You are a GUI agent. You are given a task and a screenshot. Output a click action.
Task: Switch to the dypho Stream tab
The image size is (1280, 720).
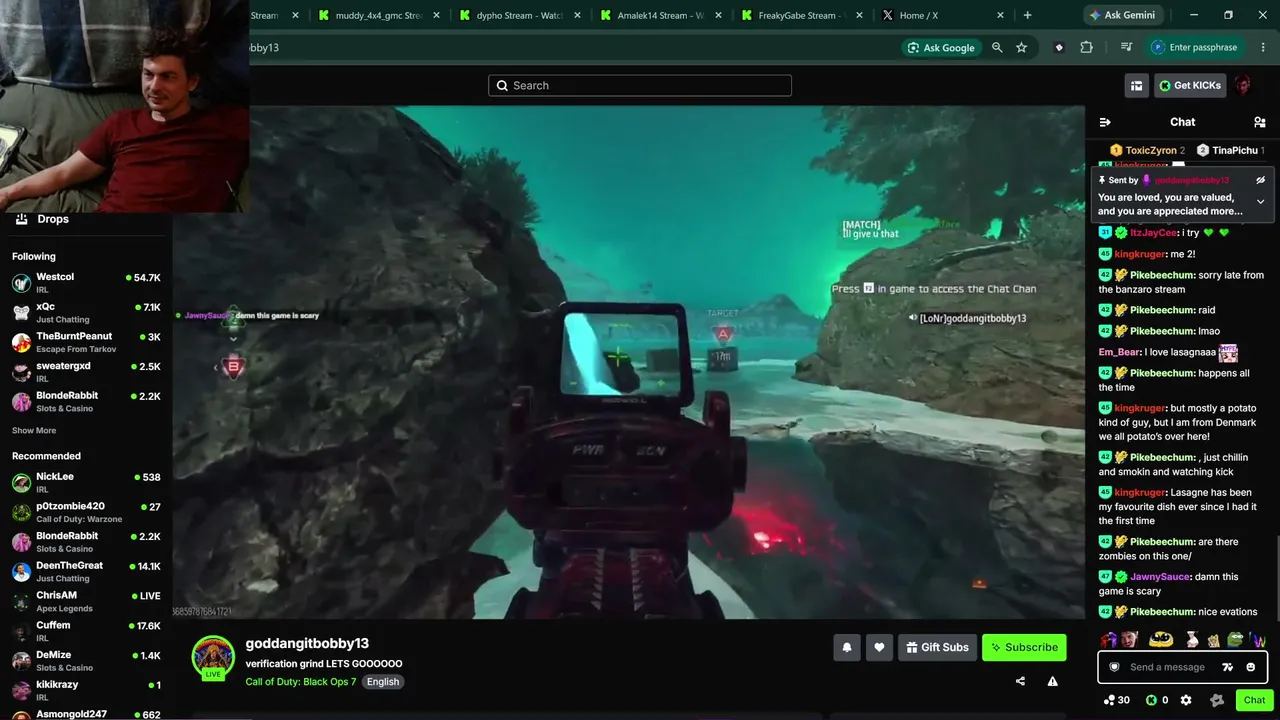pyautogui.click(x=520, y=15)
